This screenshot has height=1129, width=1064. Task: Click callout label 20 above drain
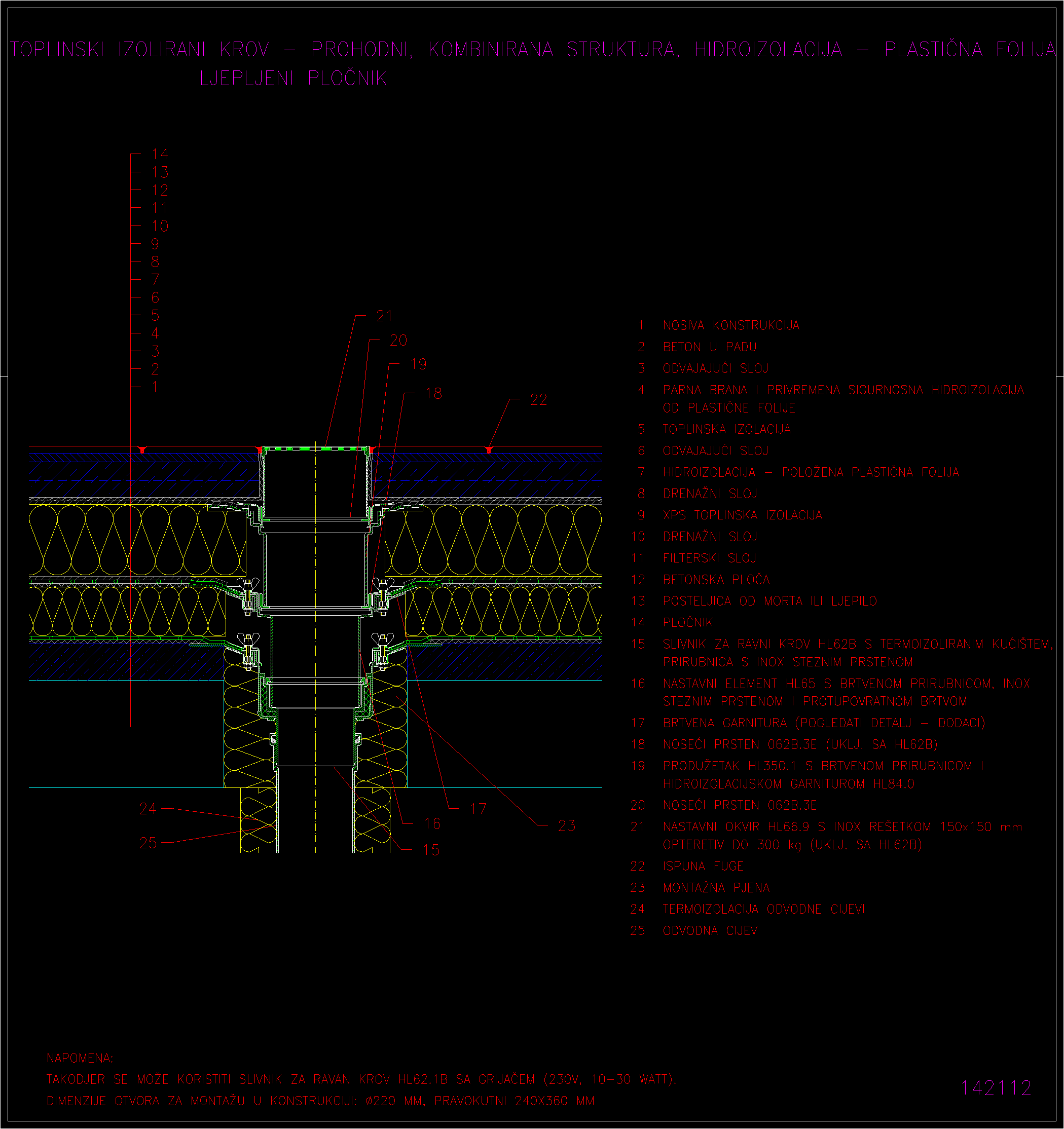pyautogui.click(x=398, y=340)
